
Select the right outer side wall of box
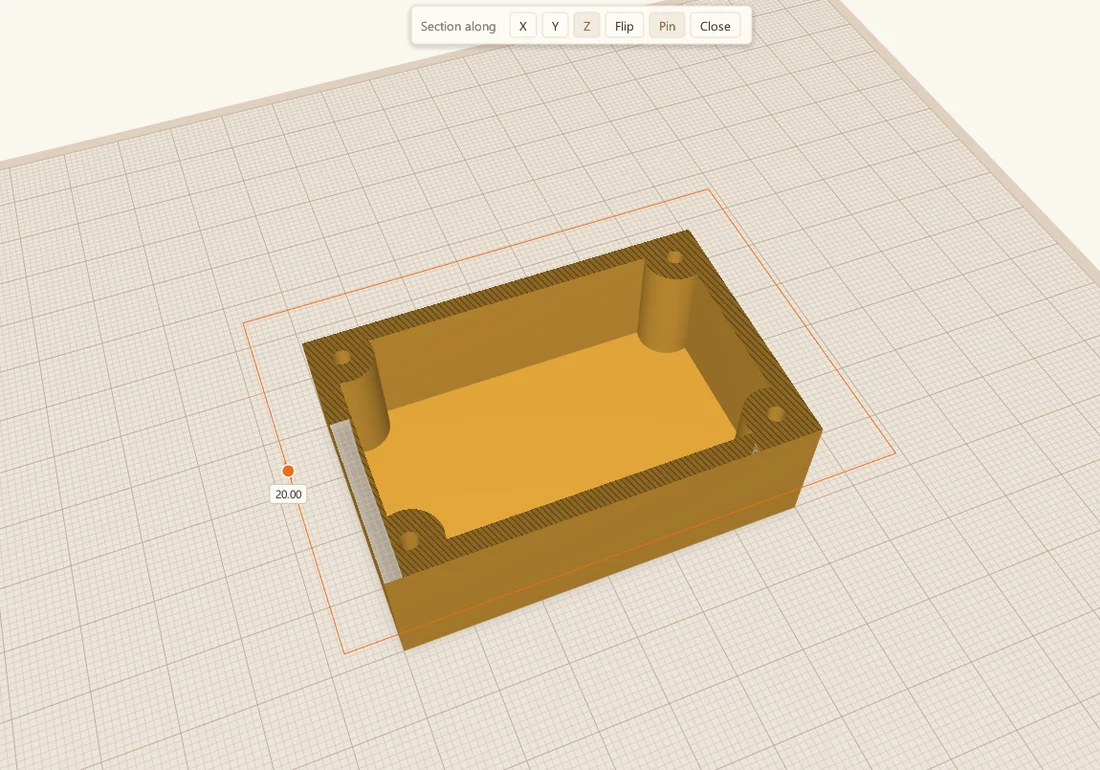[x=808, y=468]
